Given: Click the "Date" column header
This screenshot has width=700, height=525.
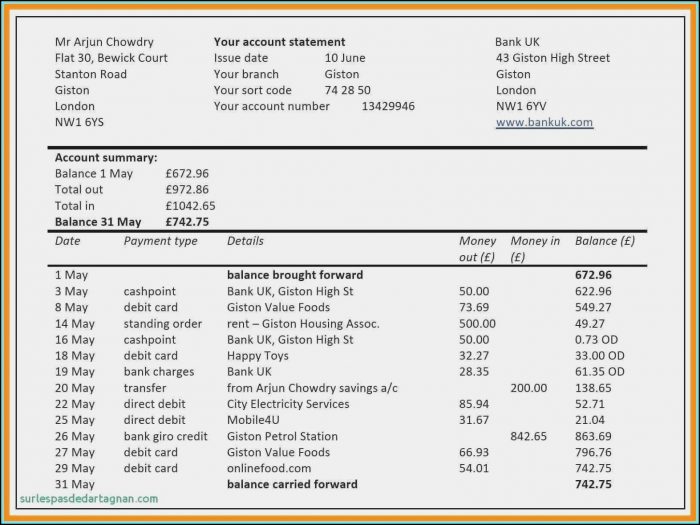Looking at the screenshot, I should pos(68,241).
